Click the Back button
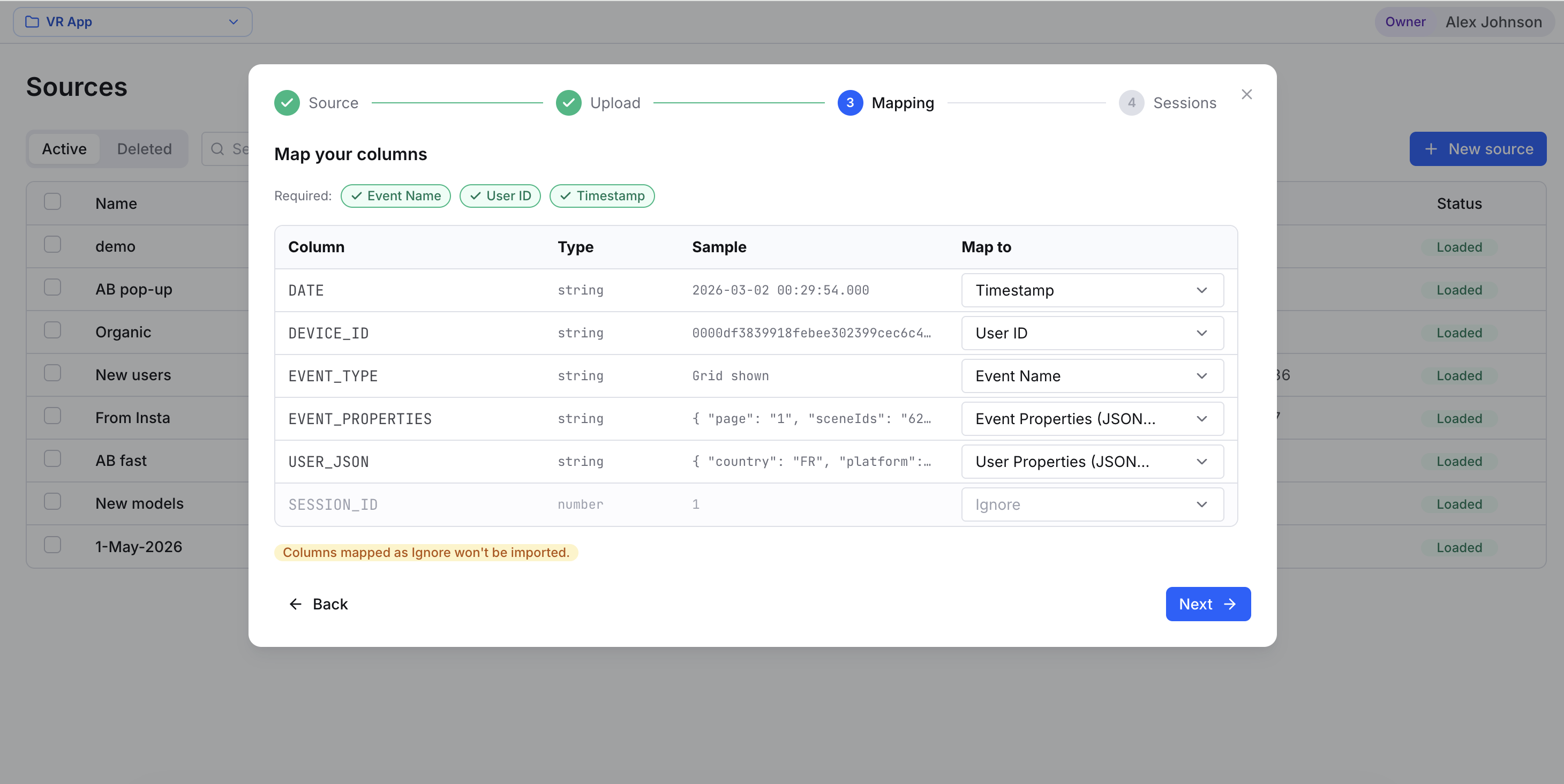This screenshot has height=784, width=1564. click(318, 604)
